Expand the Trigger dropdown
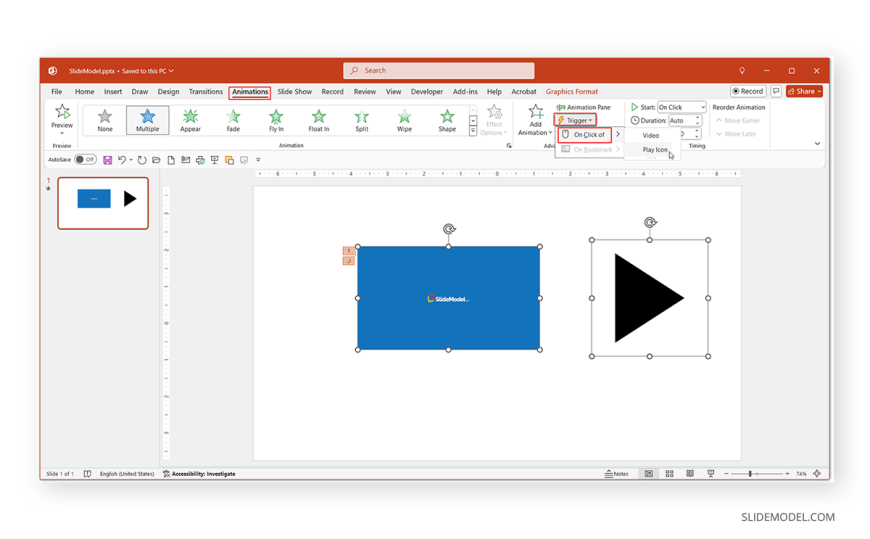This screenshot has width=870, height=539. pos(575,120)
